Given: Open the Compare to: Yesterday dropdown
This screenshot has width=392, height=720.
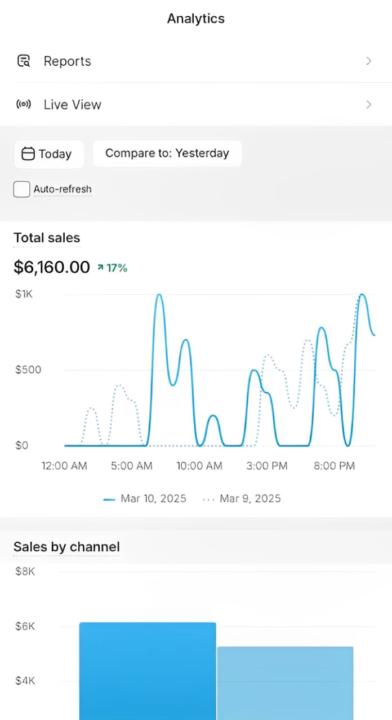Looking at the screenshot, I should click(x=167, y=153).
